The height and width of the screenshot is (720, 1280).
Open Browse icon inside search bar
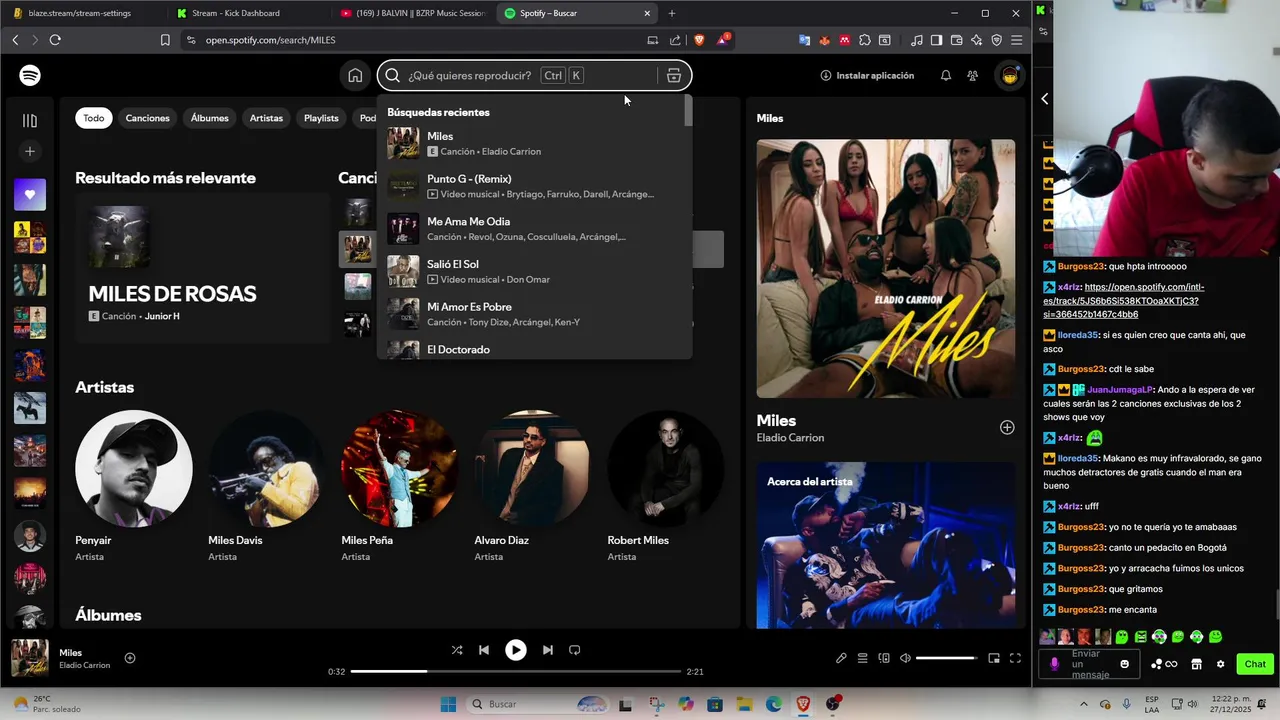(x=674, y=76)
